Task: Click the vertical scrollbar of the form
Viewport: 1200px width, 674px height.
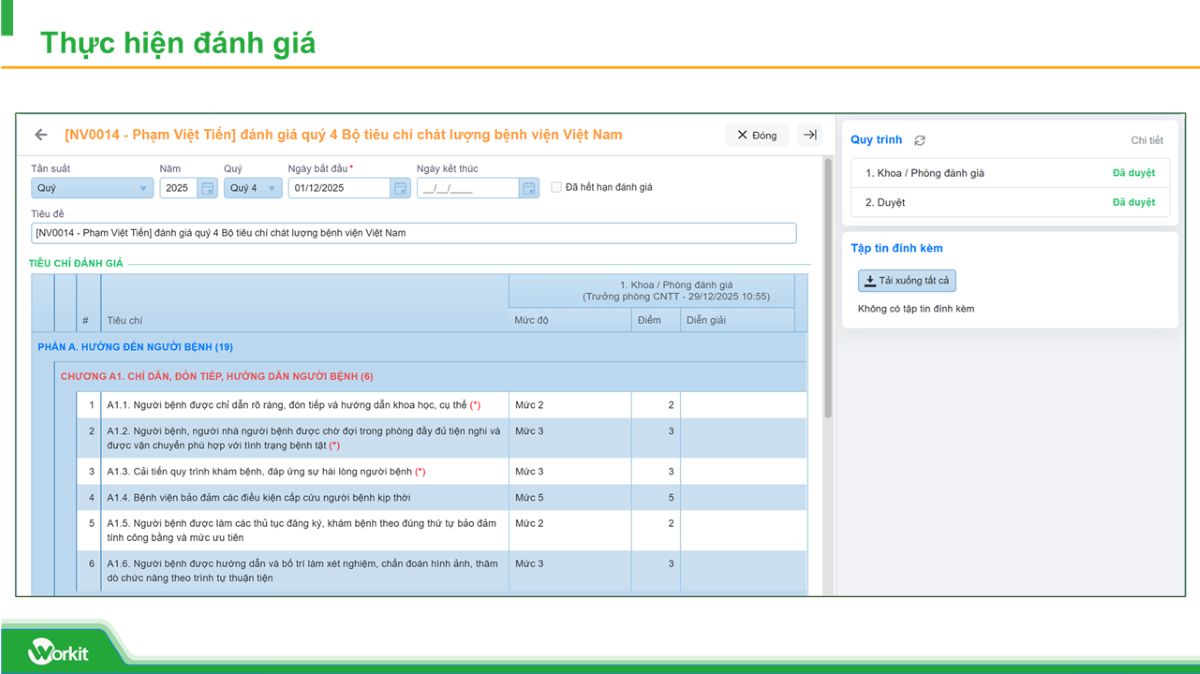Action: click(827, 290)
